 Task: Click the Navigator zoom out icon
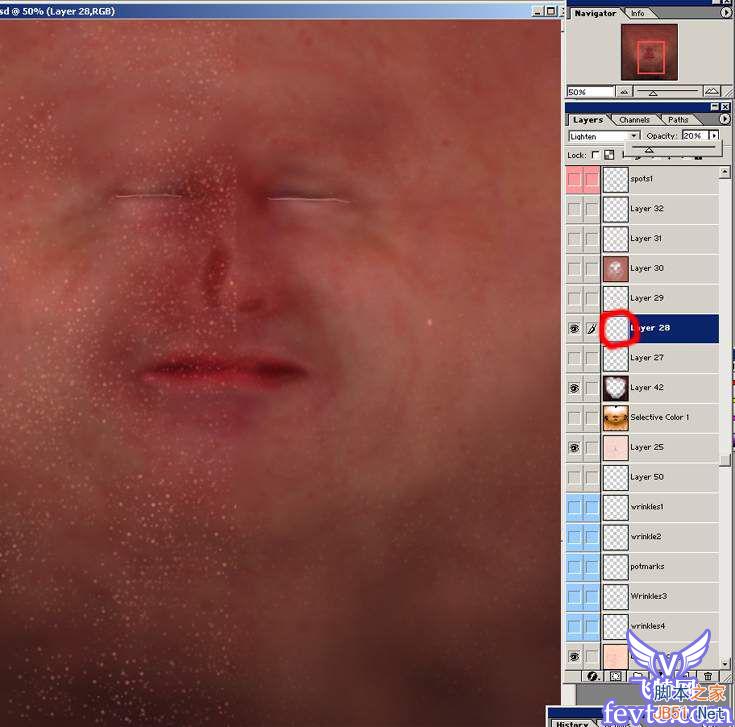pyautogui.click(x=624, y=92)
